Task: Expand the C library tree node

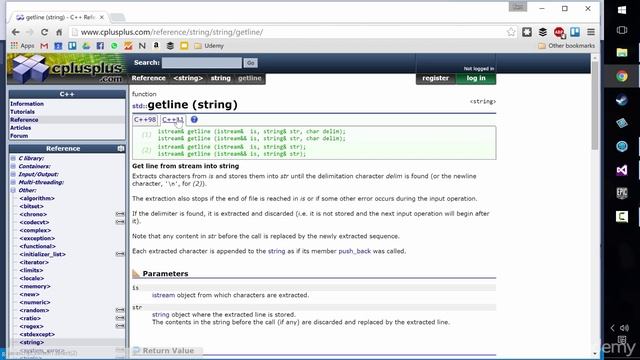Action: 13,158
